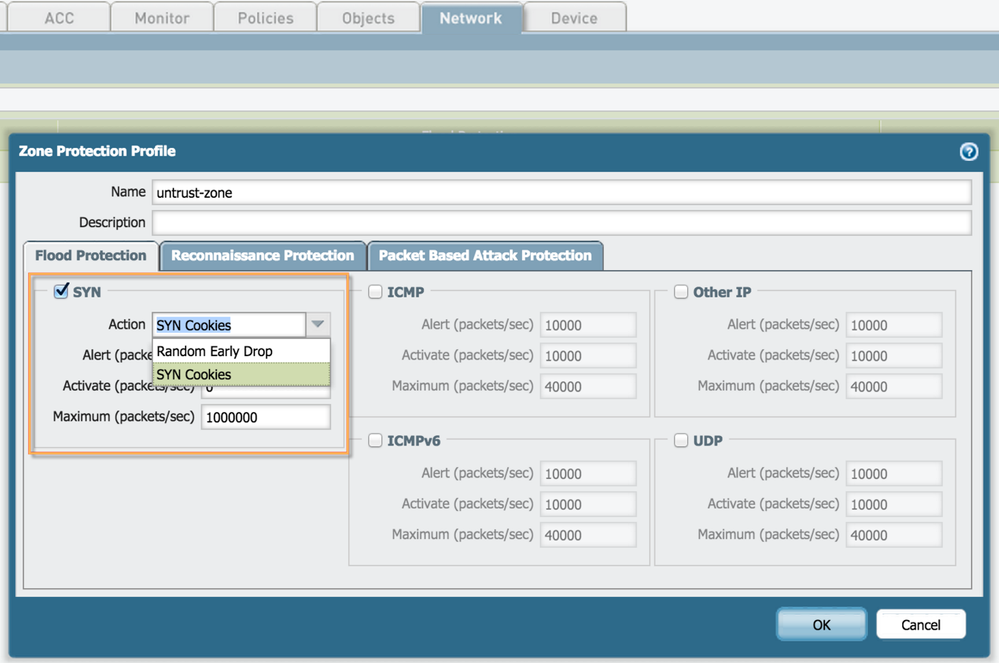The width and height of the screenshot is (999, 663).
Task: Choose Random Early Drop from the list
Action: point(241,351)
